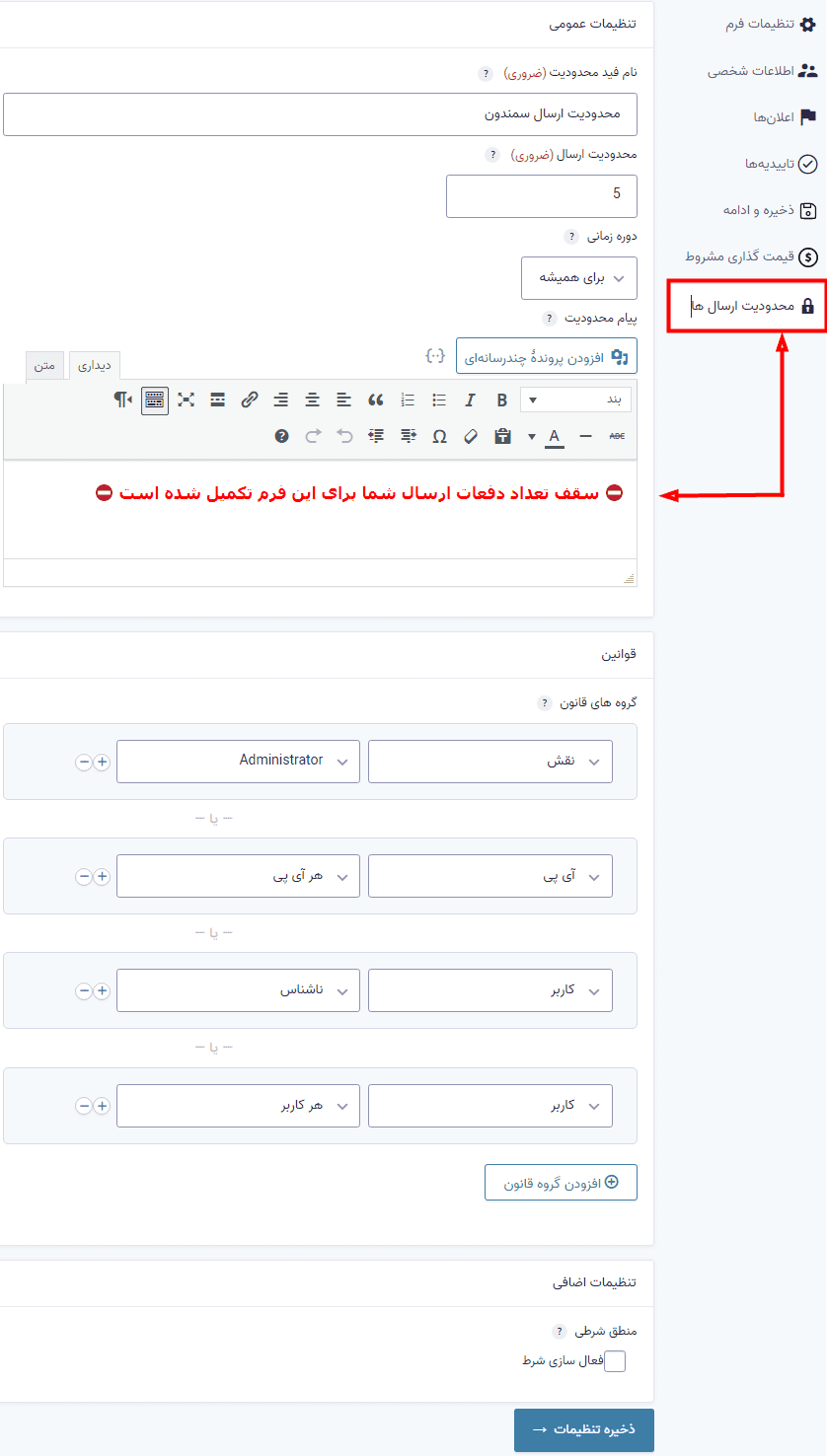Open the merge tags {..} icon
827x1456 pixels.
435,355
